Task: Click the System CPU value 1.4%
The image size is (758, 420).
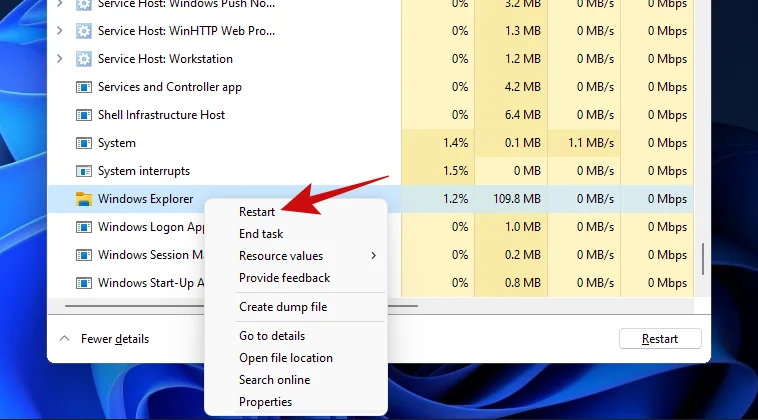Action: pyautogui.click(x=455, y=143)
